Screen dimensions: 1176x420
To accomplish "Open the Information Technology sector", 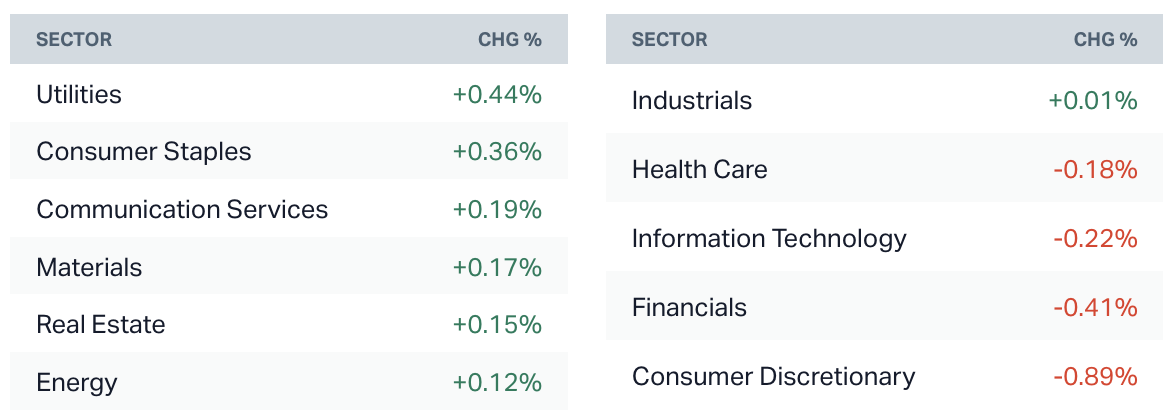I will click(769, 238).
